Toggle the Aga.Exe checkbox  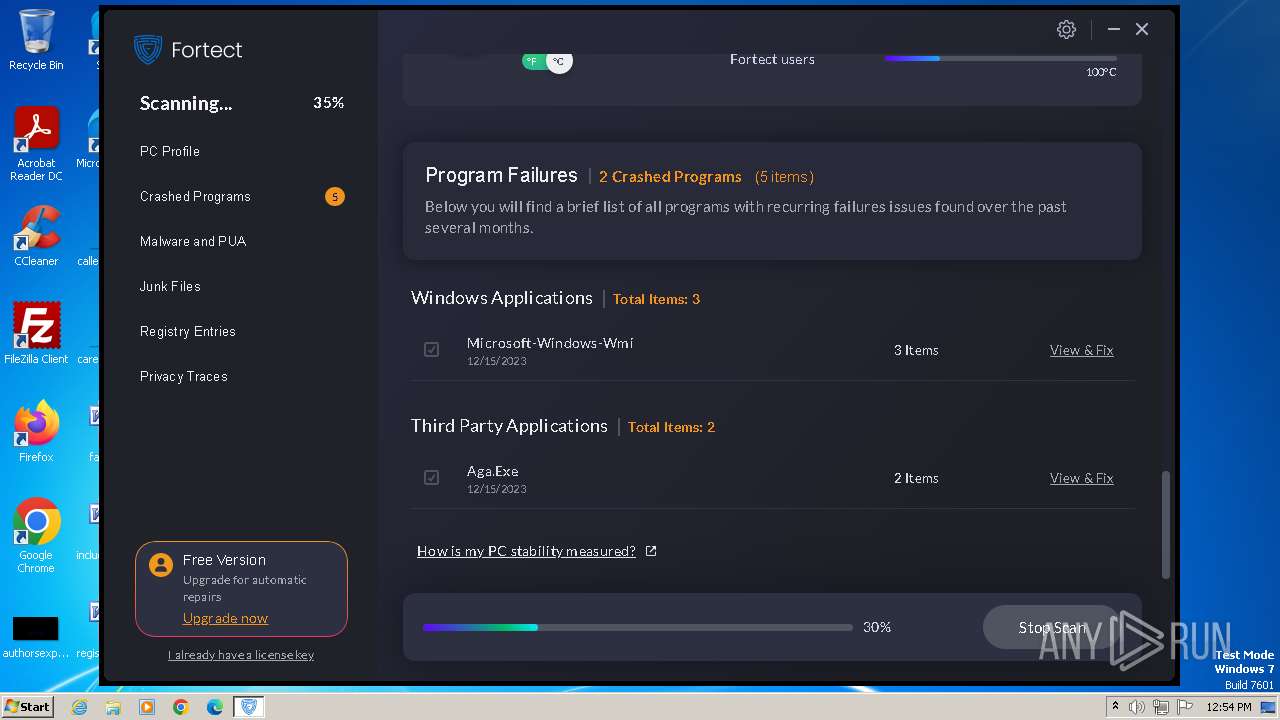pos(431,478)
